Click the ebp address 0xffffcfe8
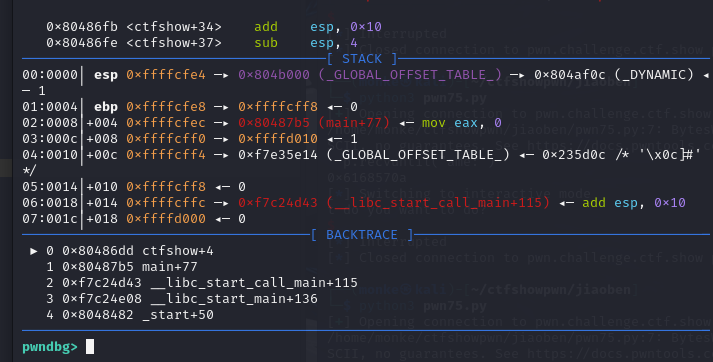The image size is (713, 362). coord(166,107)
